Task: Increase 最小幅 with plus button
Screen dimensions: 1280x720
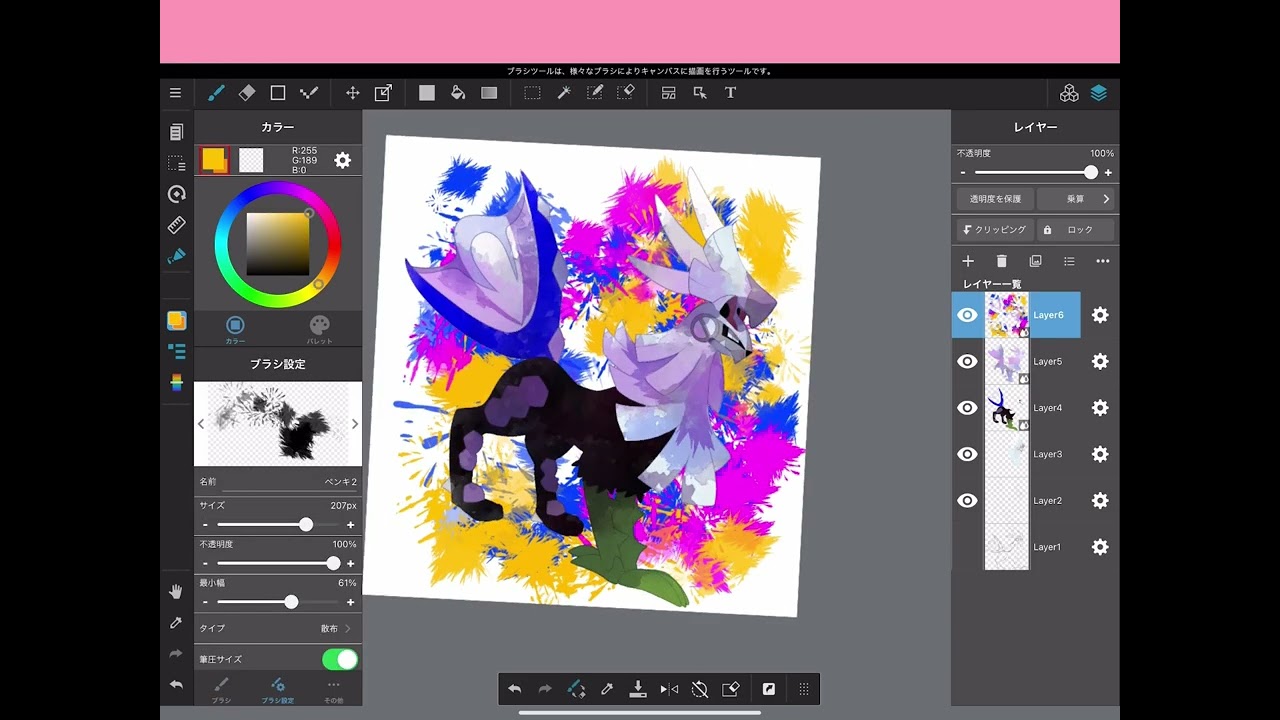Action: [350, 602]
